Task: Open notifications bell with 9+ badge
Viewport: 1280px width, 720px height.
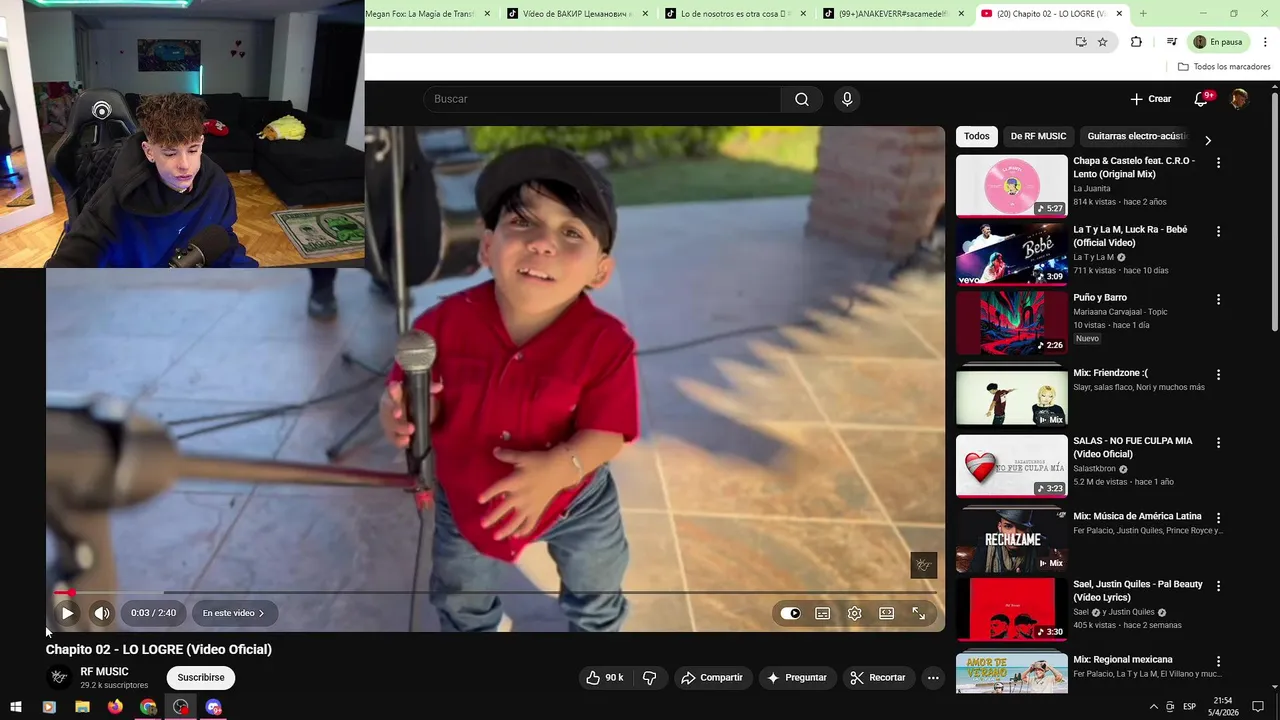Action: point(1202,99)
